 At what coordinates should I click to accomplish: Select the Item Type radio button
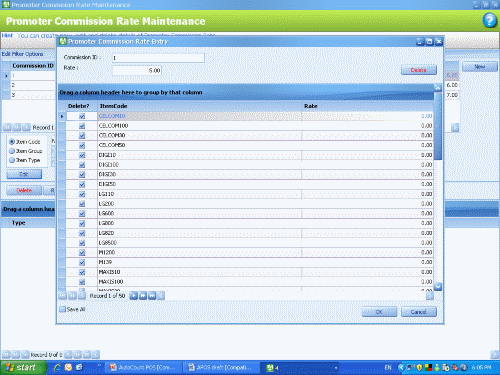[12, 160]
